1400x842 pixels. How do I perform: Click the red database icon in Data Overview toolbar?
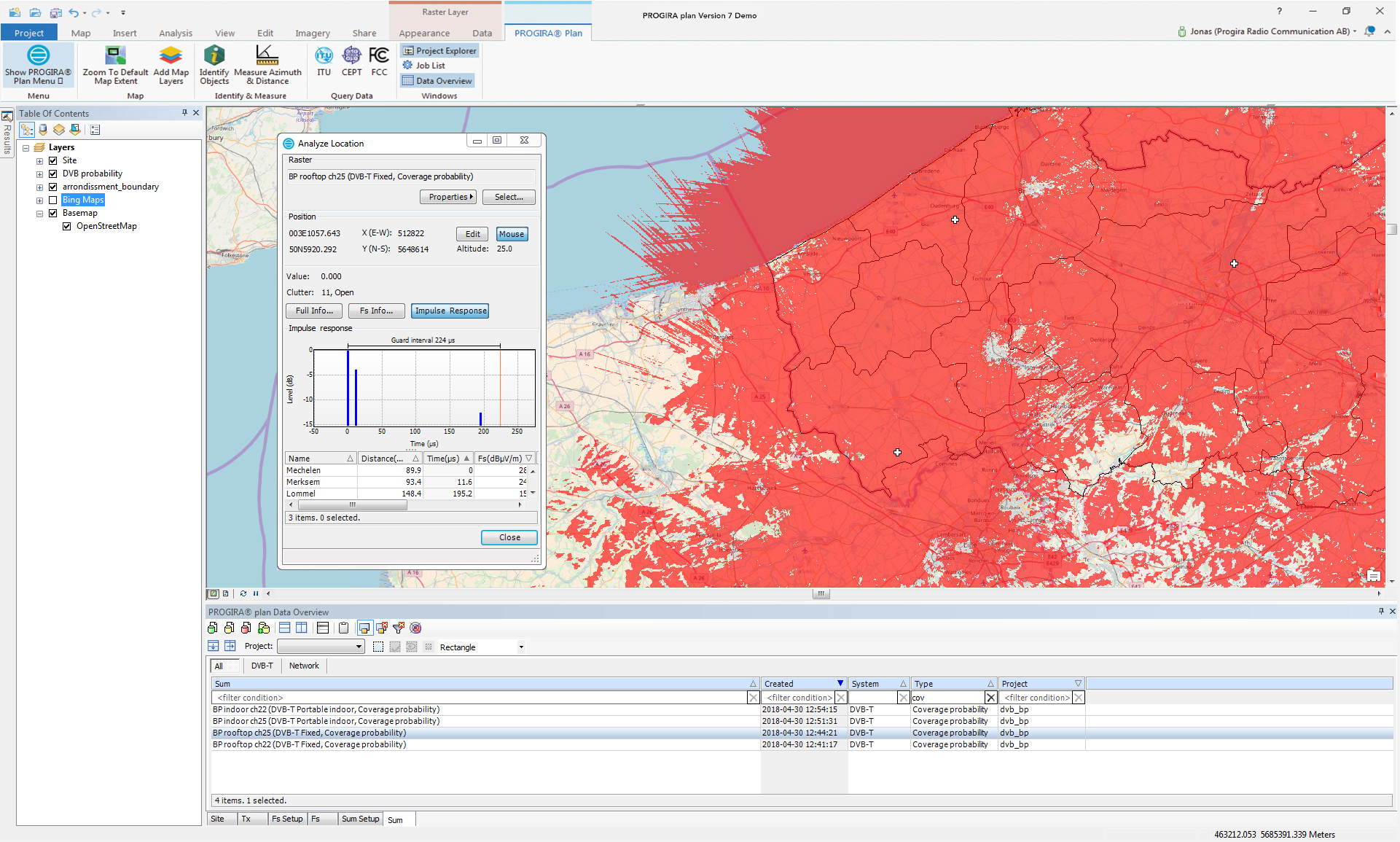246,628
